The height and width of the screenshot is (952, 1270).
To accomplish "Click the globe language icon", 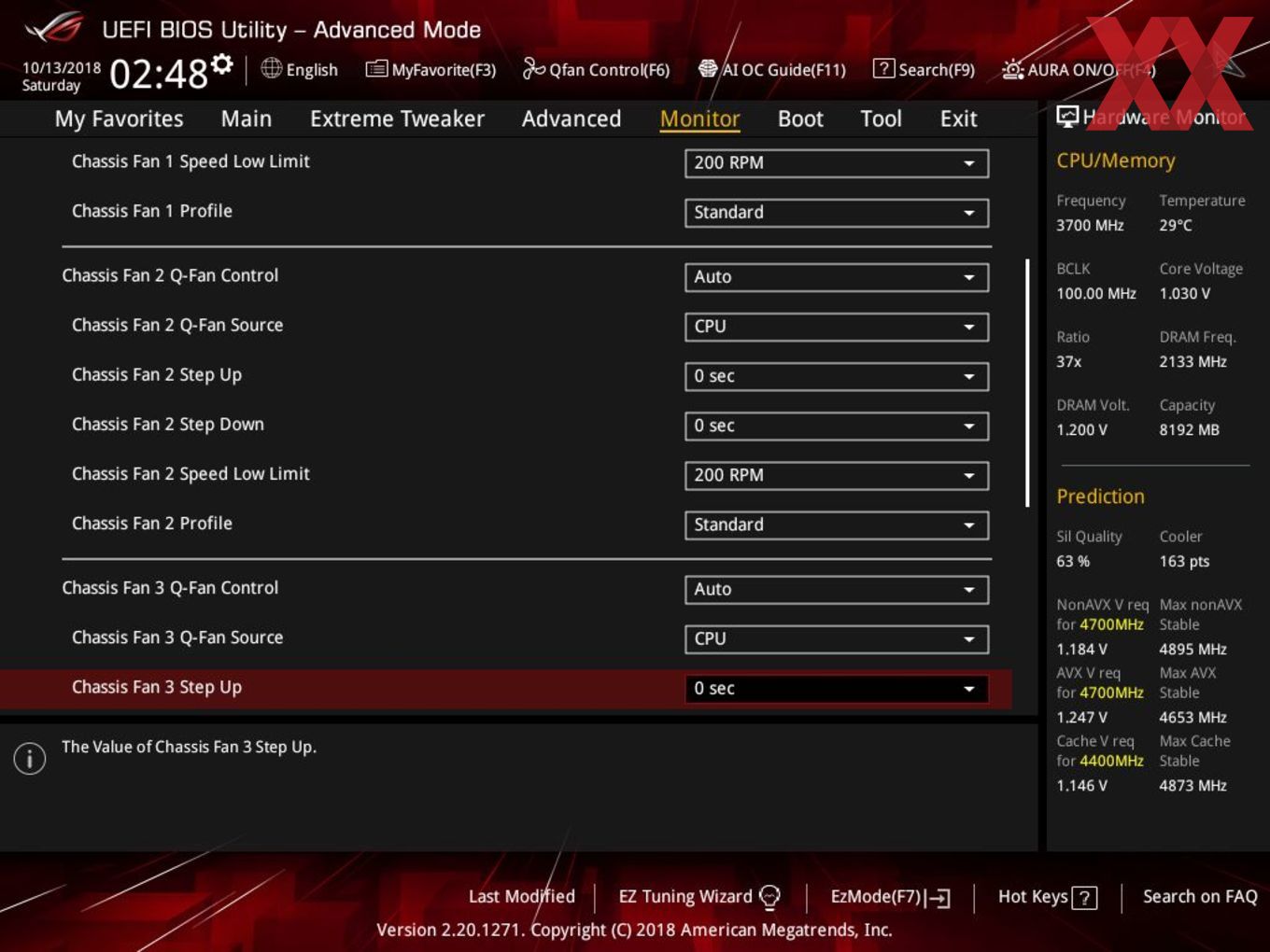I will [271, 68].
